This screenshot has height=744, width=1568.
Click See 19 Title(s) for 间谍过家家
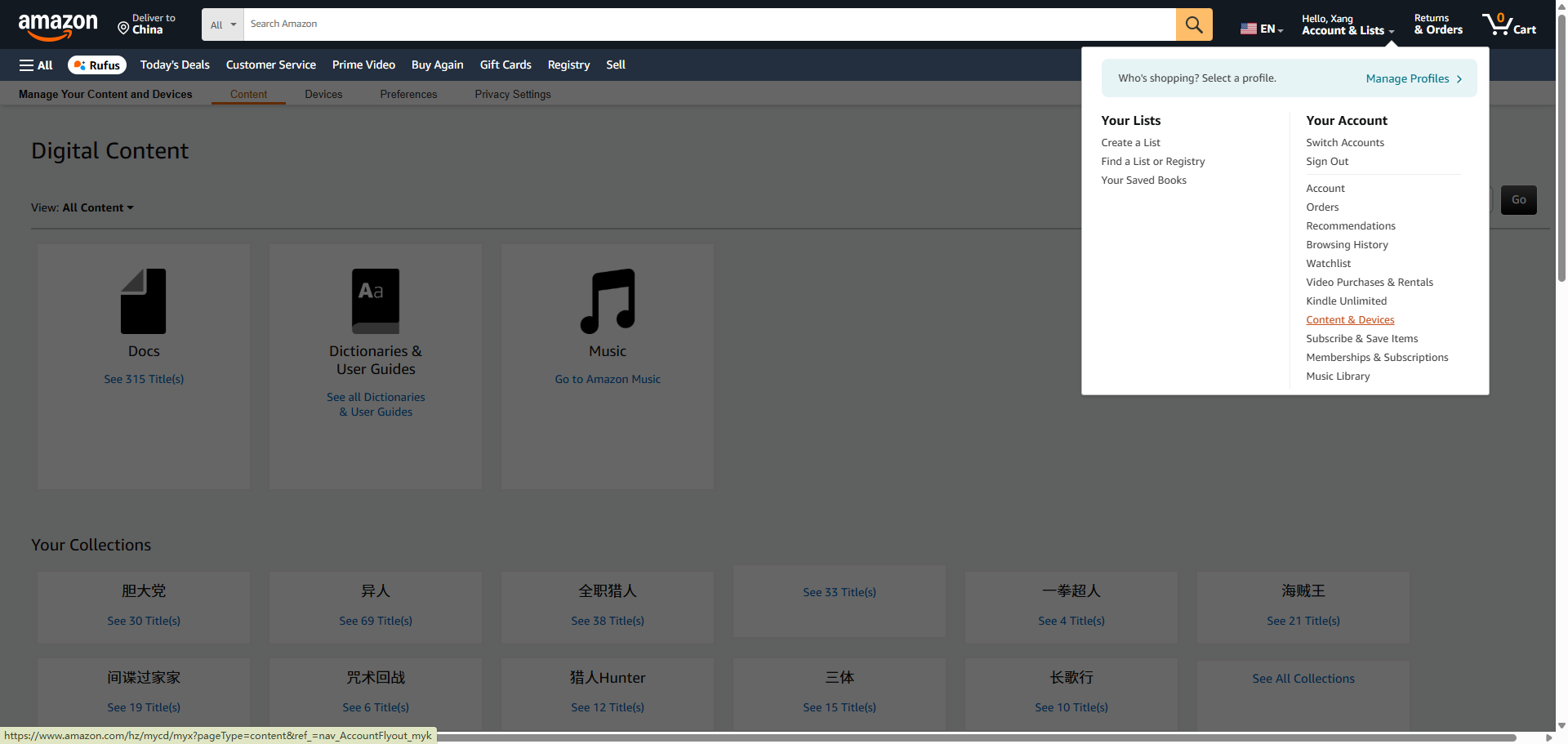click(144, 707)
